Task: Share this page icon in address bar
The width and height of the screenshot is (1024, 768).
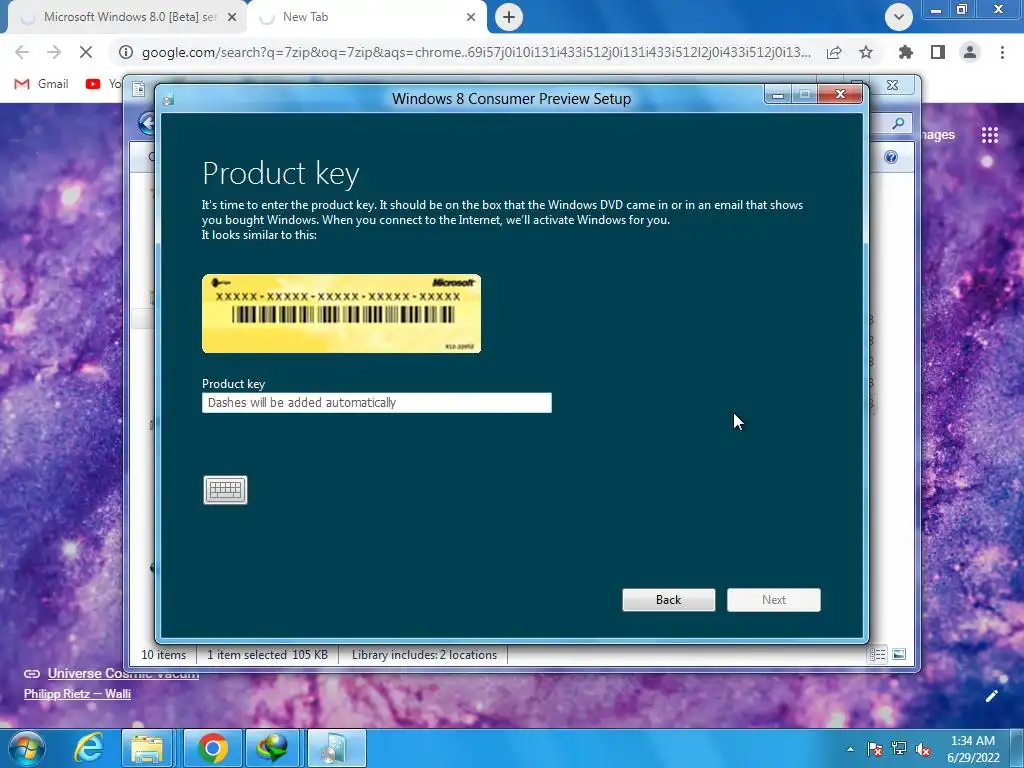Action: pos(834,52)
